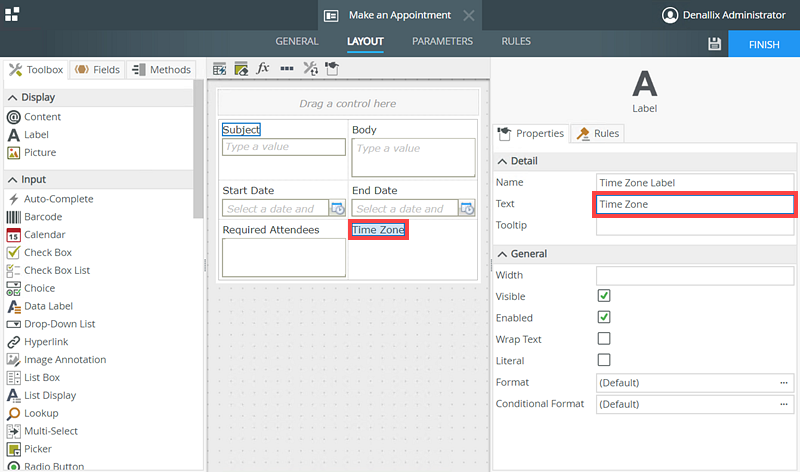Enable the Wrap Text checkbox
Image resolution: width=800 pixels, height=473 pixels.
(x=604, y=339)
